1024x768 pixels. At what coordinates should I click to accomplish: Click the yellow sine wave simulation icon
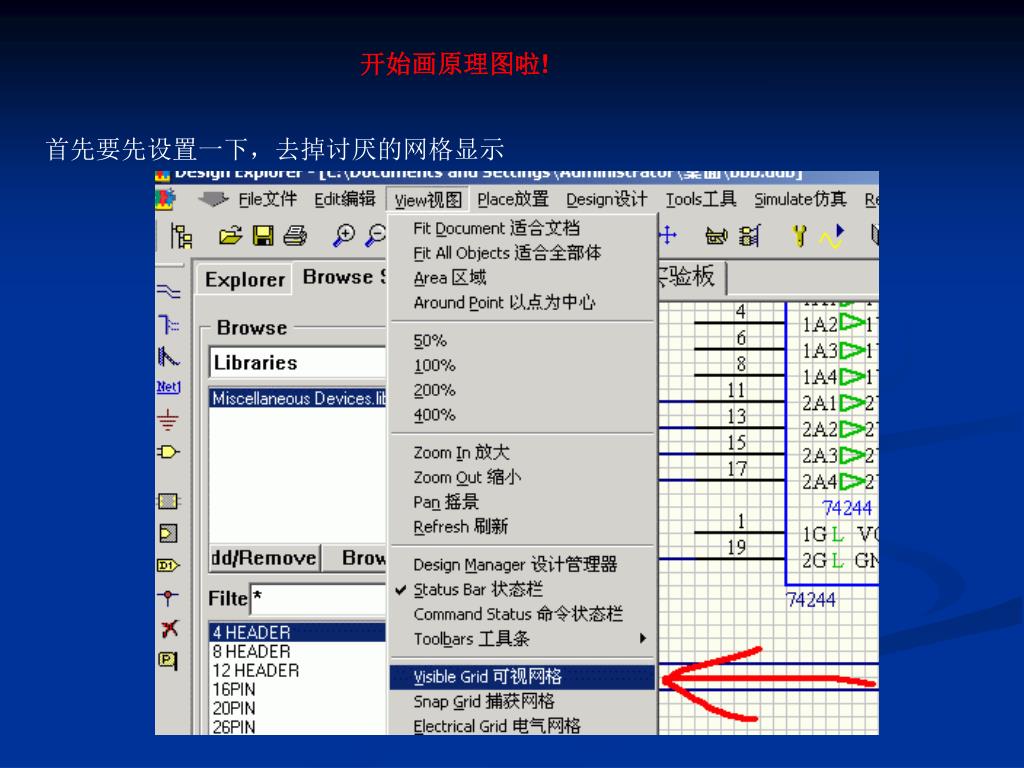pos(832,236)
